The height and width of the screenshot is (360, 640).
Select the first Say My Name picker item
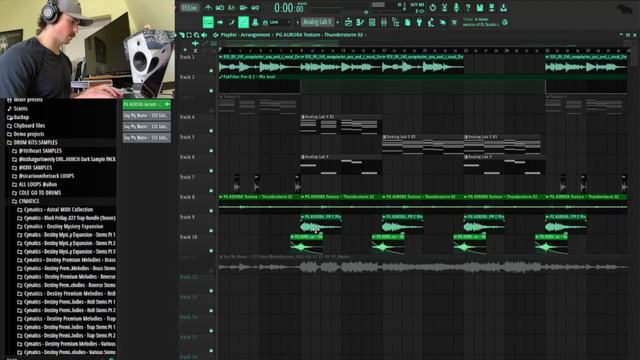click(x=147, y=116)
